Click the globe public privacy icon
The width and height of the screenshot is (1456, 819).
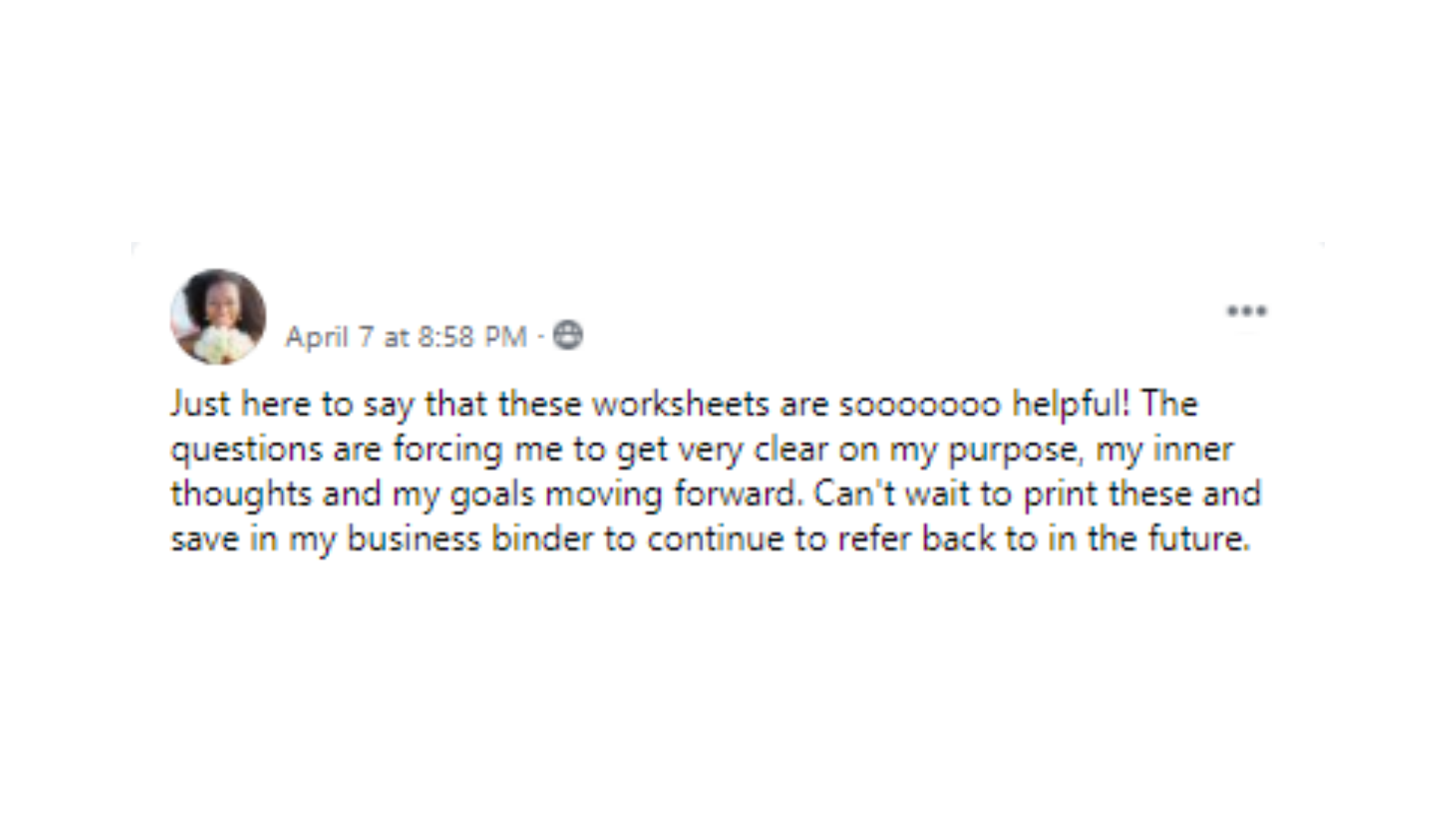(568, 335)
